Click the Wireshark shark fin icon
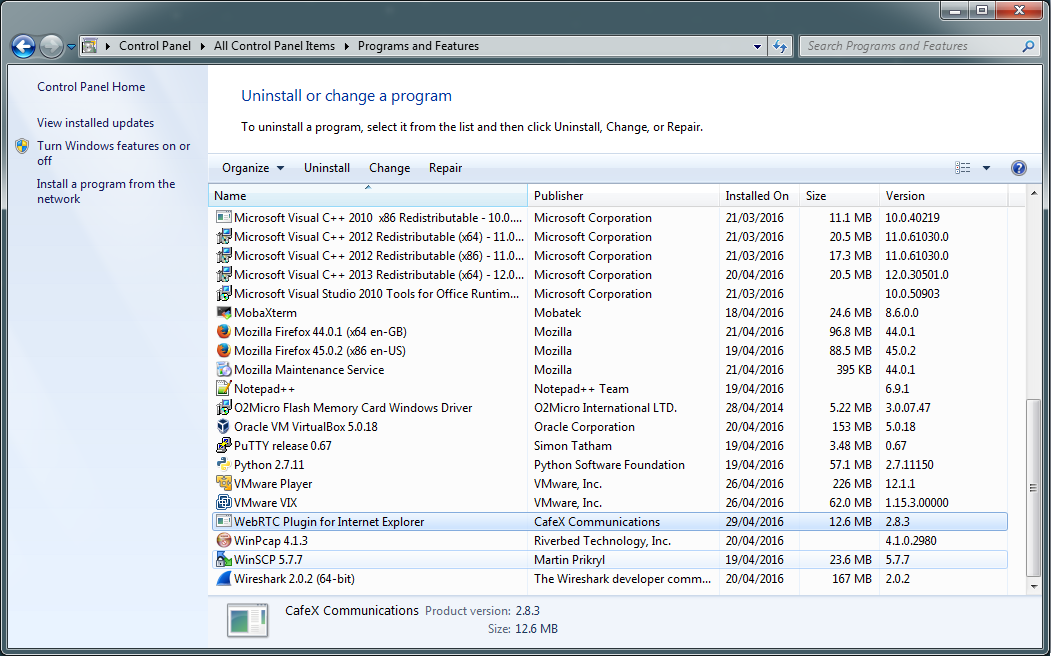1051x656 pixels. (x=224, y=578)
